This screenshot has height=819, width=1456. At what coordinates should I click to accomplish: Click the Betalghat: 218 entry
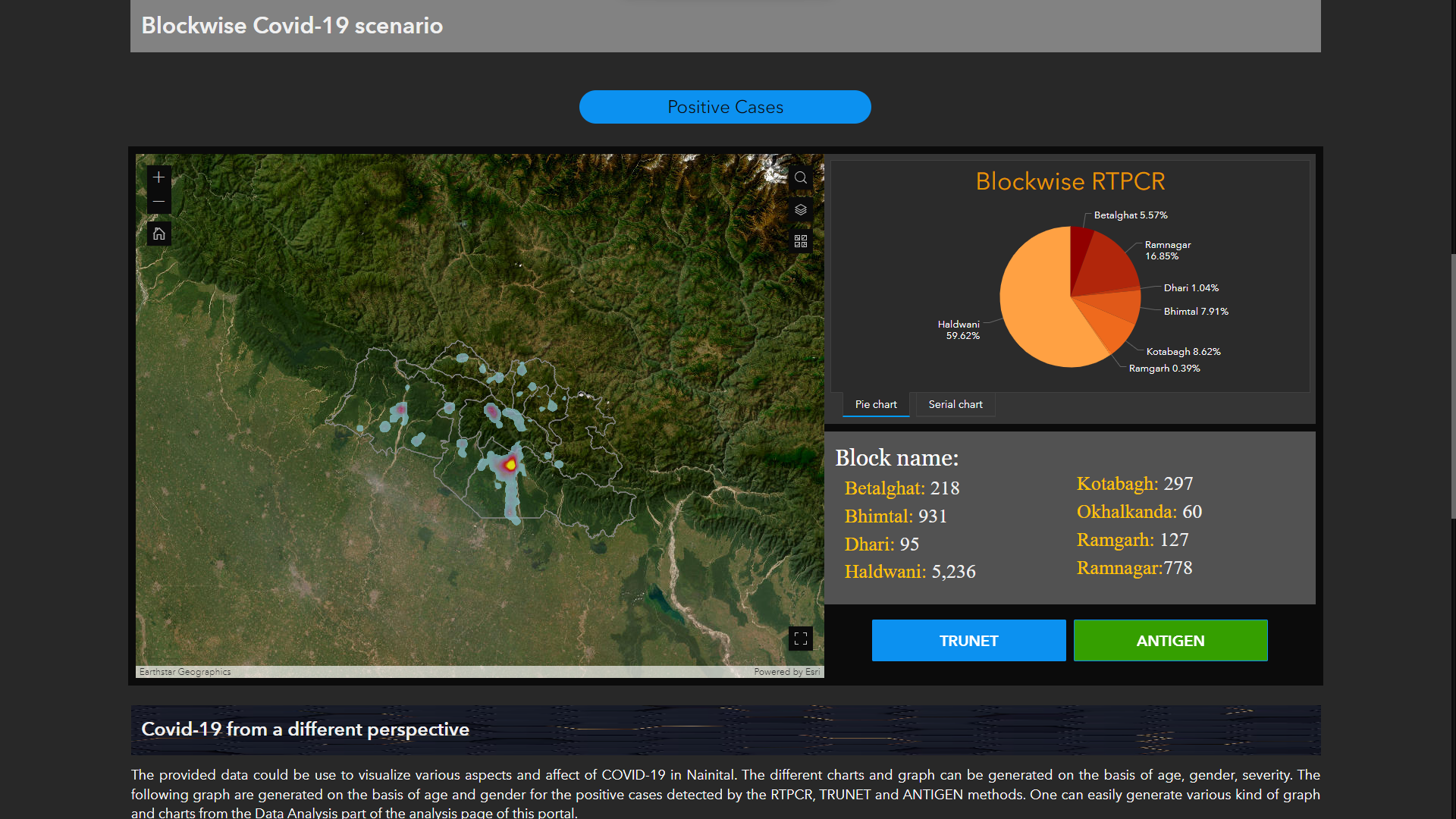[902, 488]
